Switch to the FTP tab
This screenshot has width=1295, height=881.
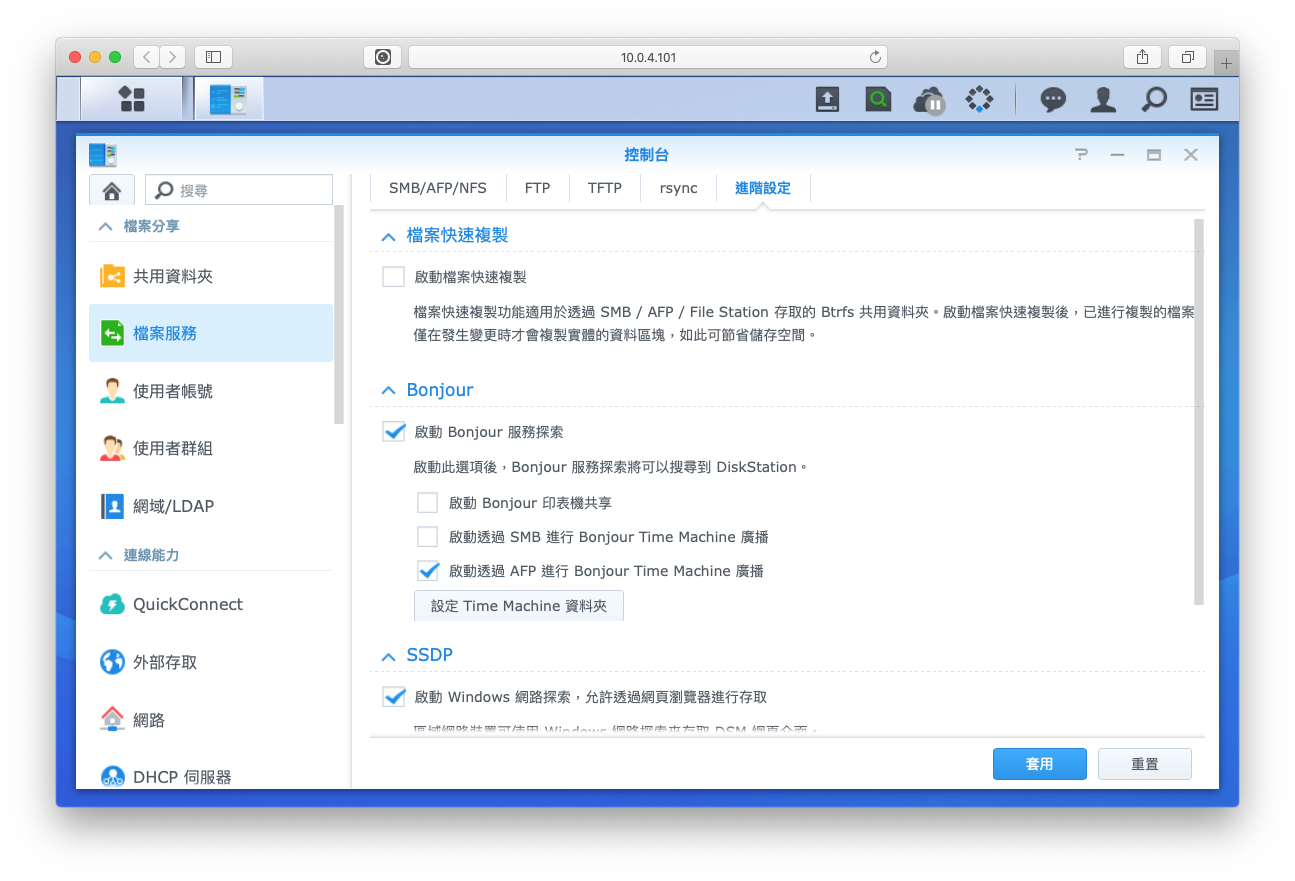pos(537,188)
